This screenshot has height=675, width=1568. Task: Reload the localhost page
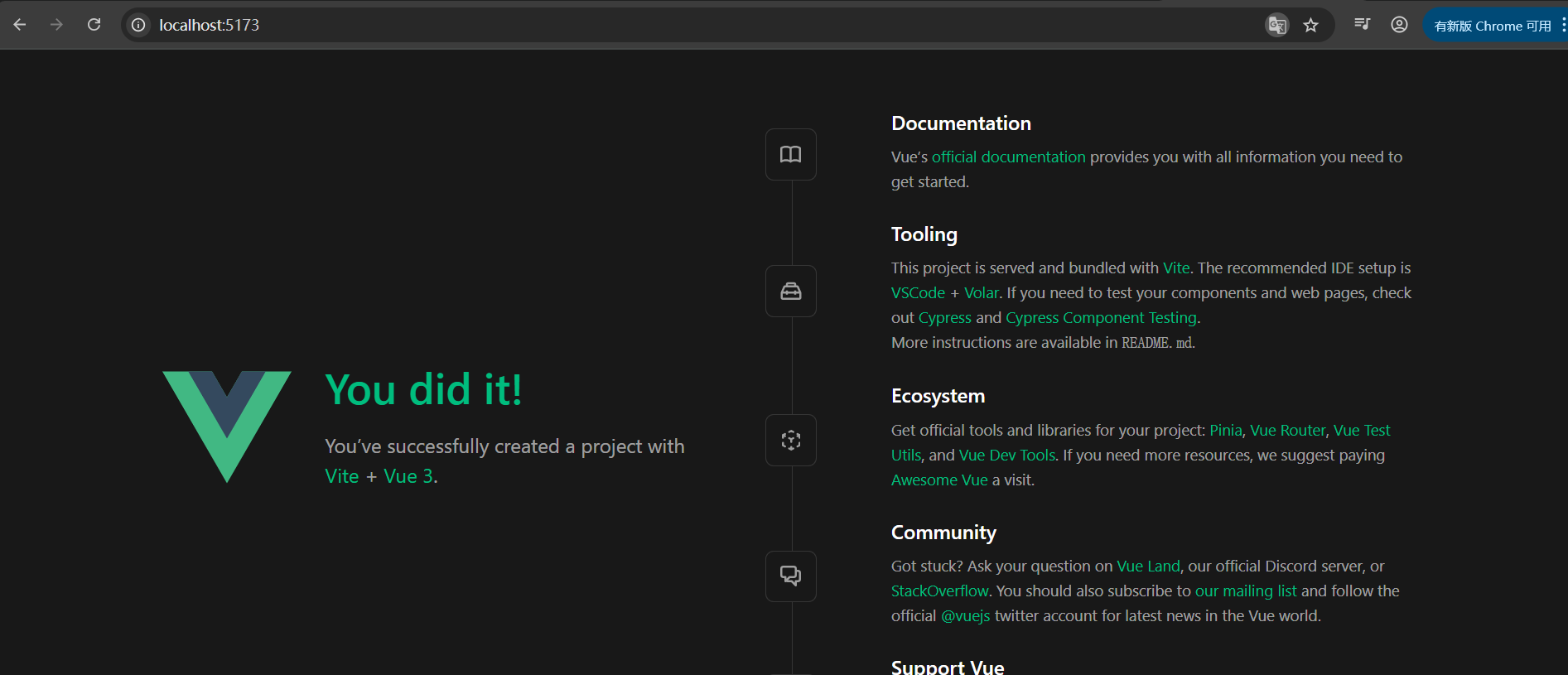pyautogui.click(x=94, y=25)
